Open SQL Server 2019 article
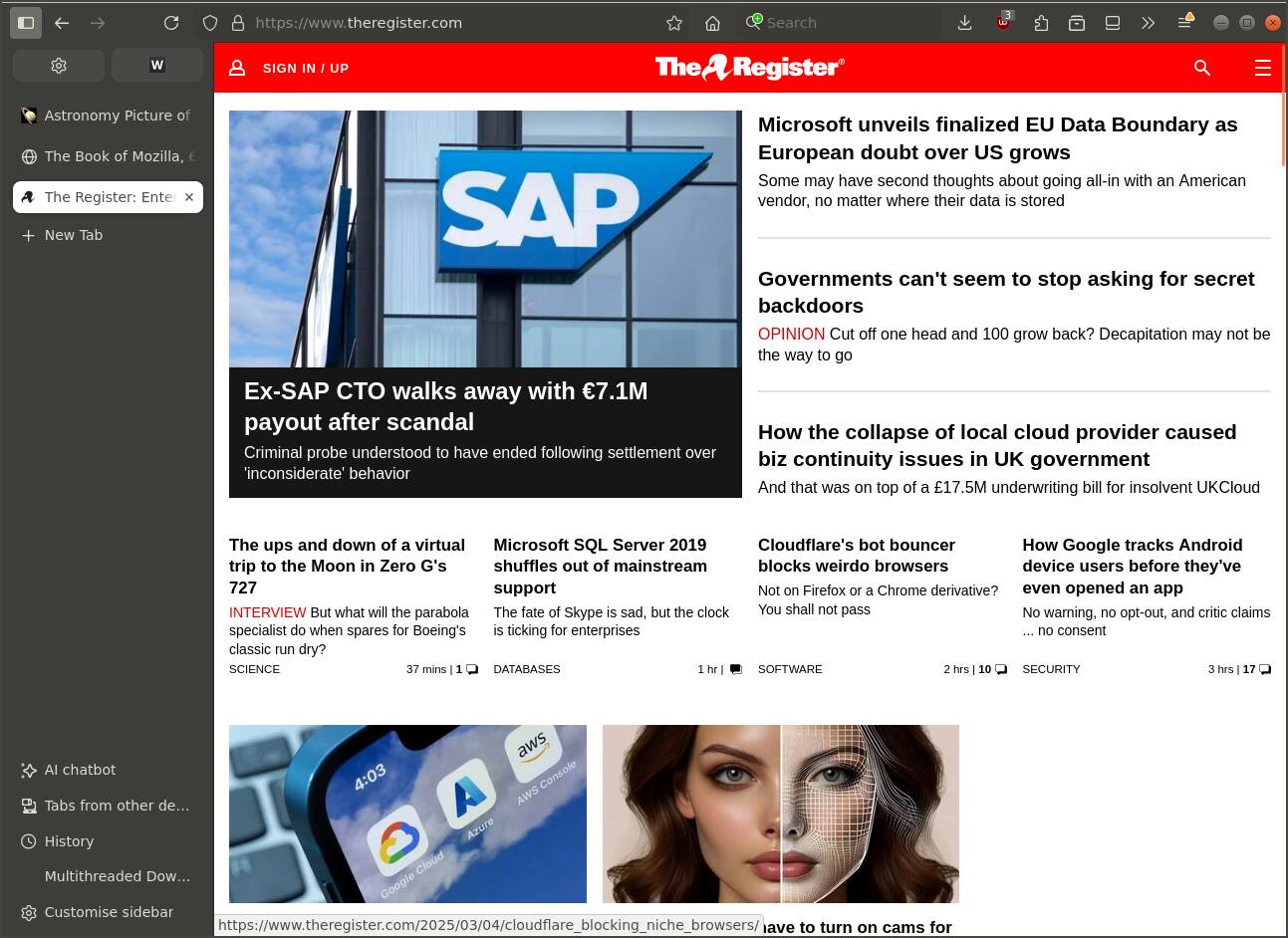 [600, 566]
